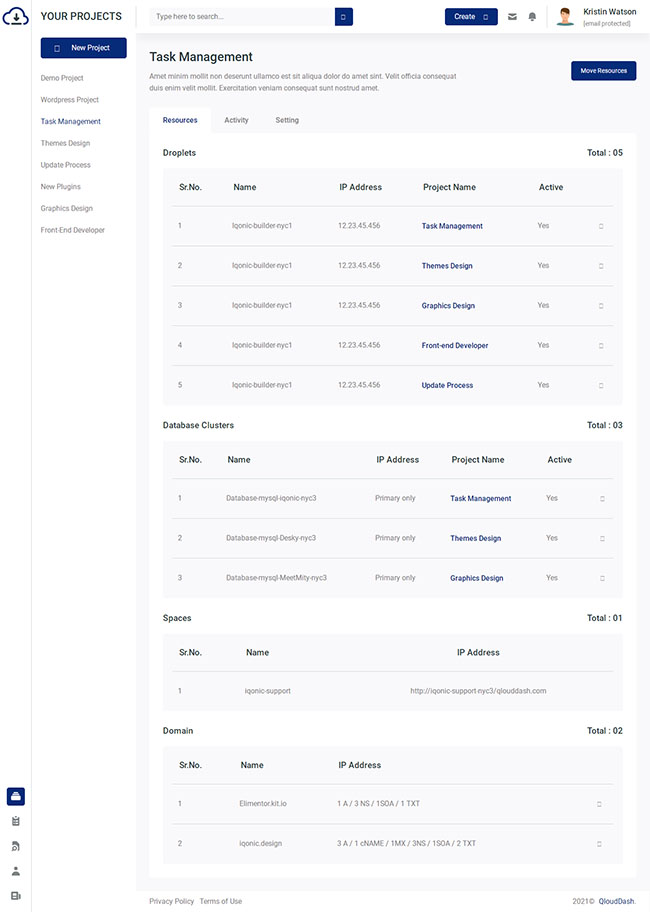Open action menu for droplet row 1

[600, 226]
